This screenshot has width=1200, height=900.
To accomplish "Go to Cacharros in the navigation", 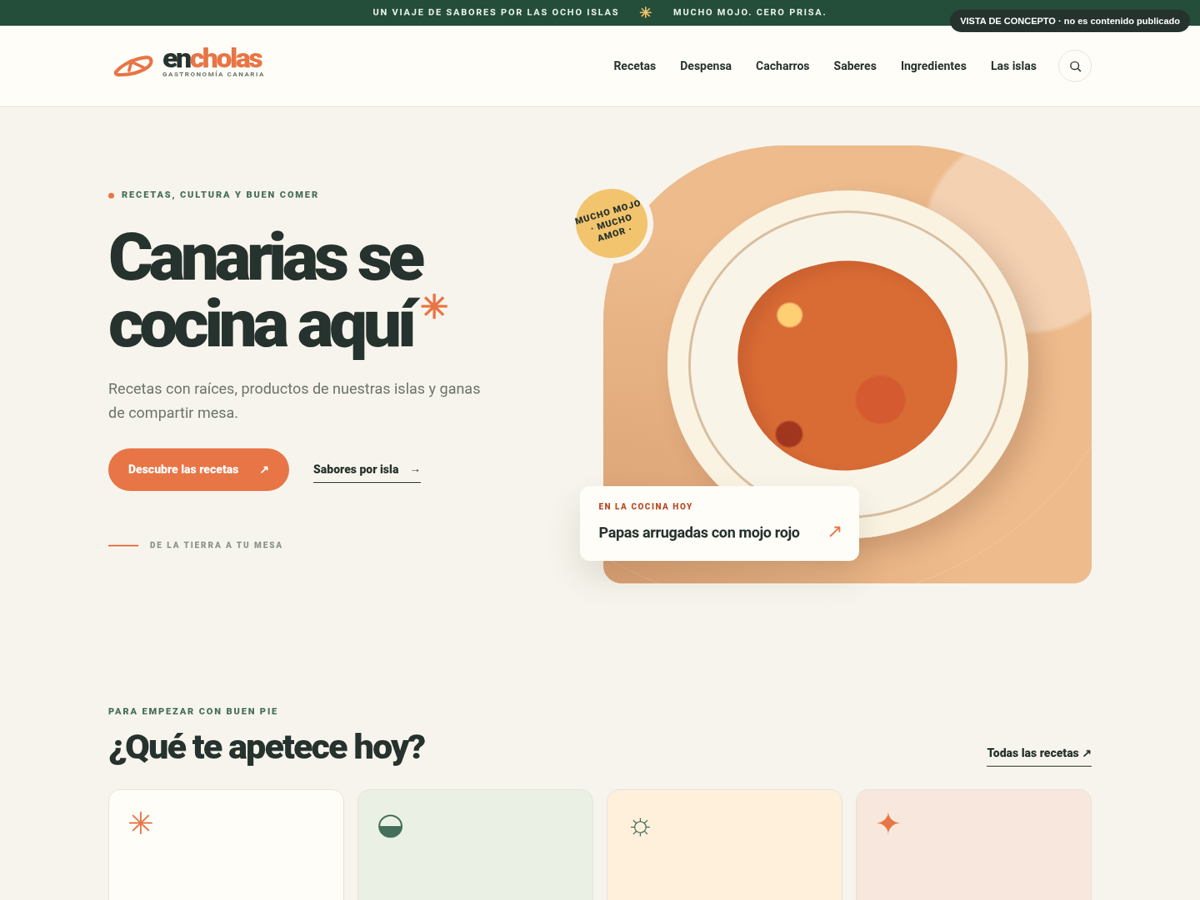I will 783,66.
